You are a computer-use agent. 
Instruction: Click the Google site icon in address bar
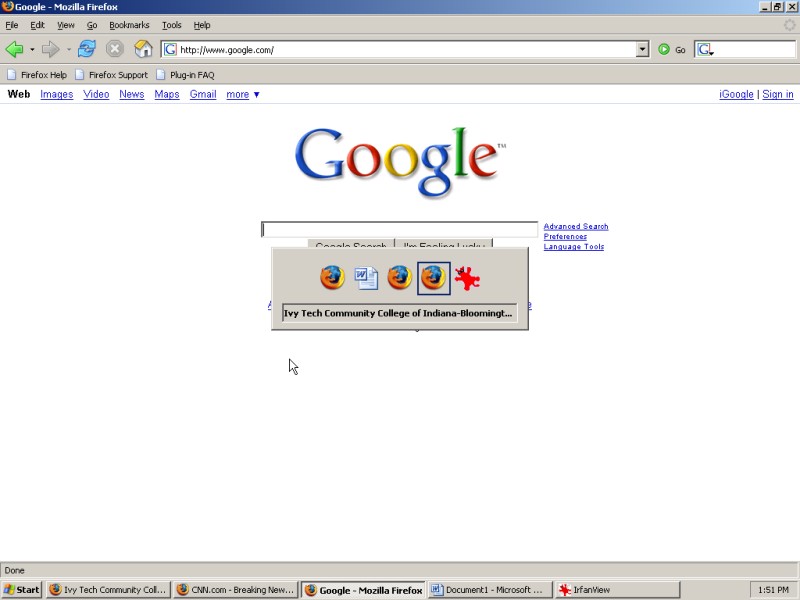click(170, 49)
